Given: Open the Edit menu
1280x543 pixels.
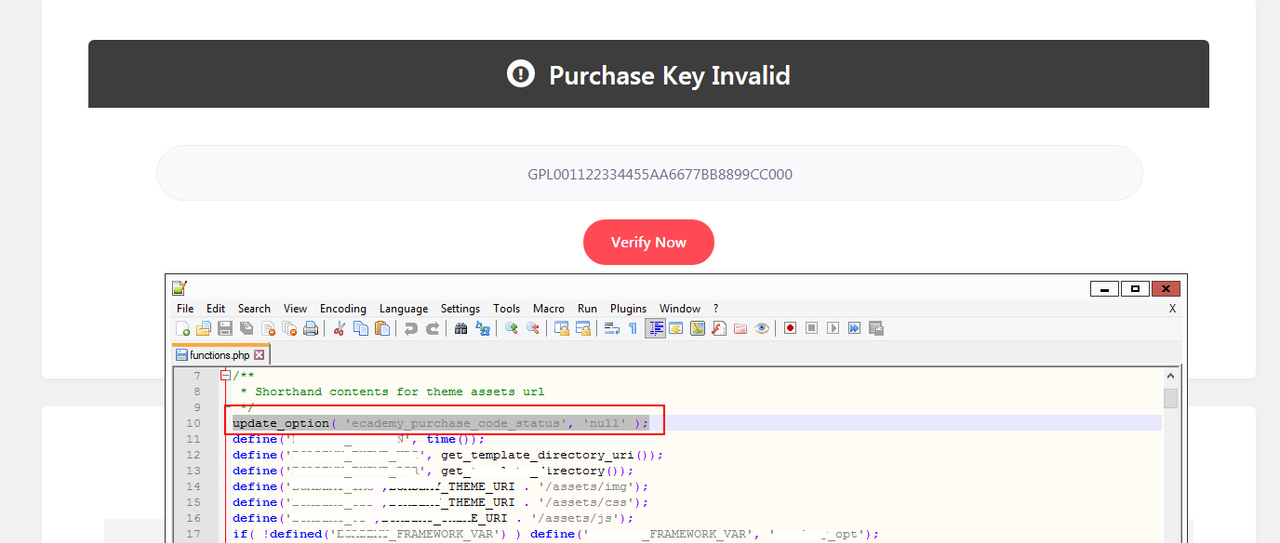Looking at the screenshot, I should (x=216, y=308).
